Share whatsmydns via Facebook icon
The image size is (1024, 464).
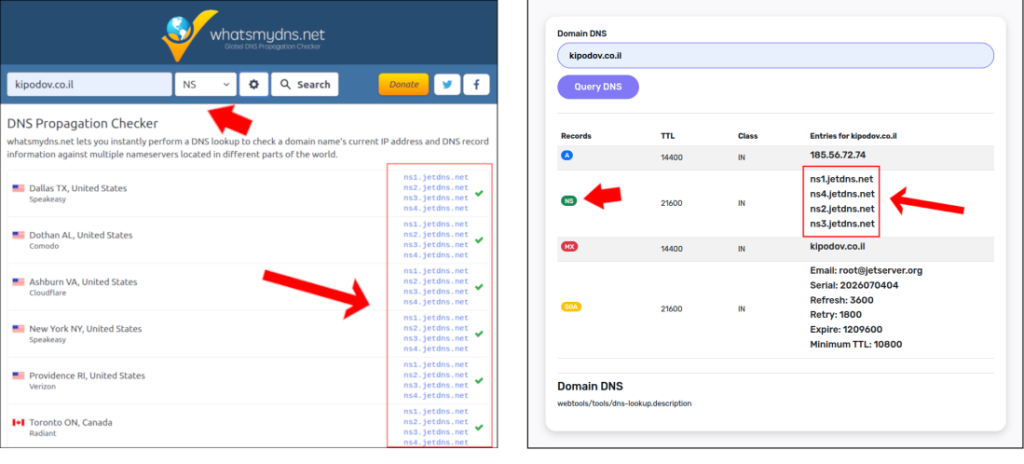tap(477, 84)
